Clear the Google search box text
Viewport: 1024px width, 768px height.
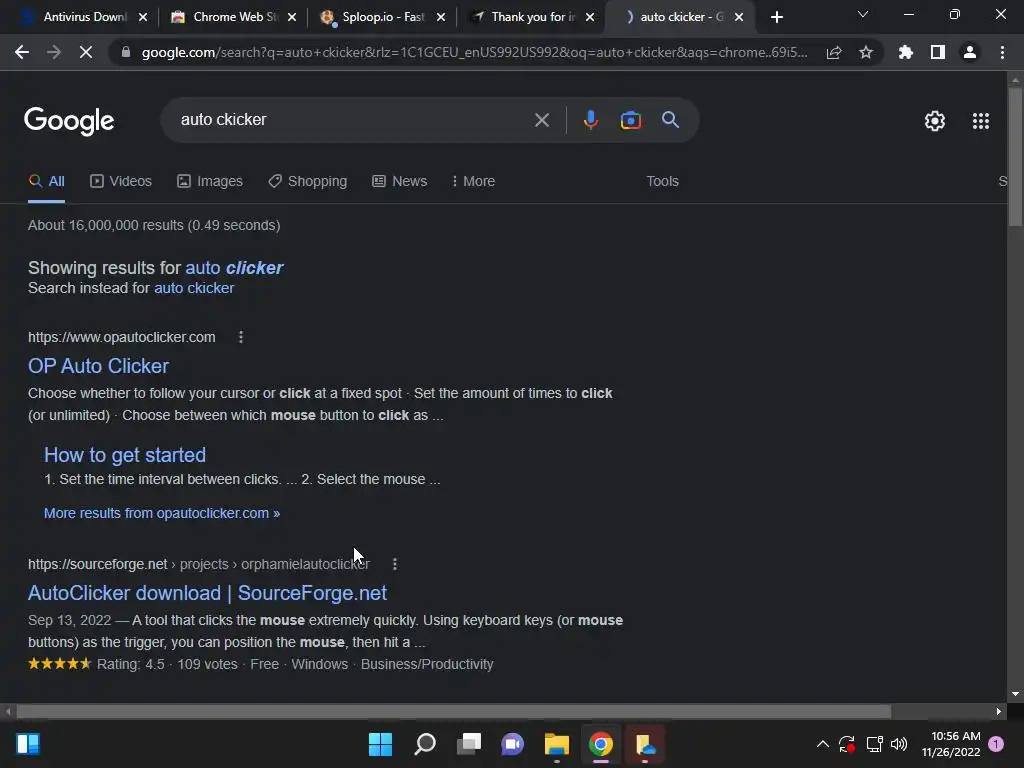pyautogui.click(x=541, y=120)
